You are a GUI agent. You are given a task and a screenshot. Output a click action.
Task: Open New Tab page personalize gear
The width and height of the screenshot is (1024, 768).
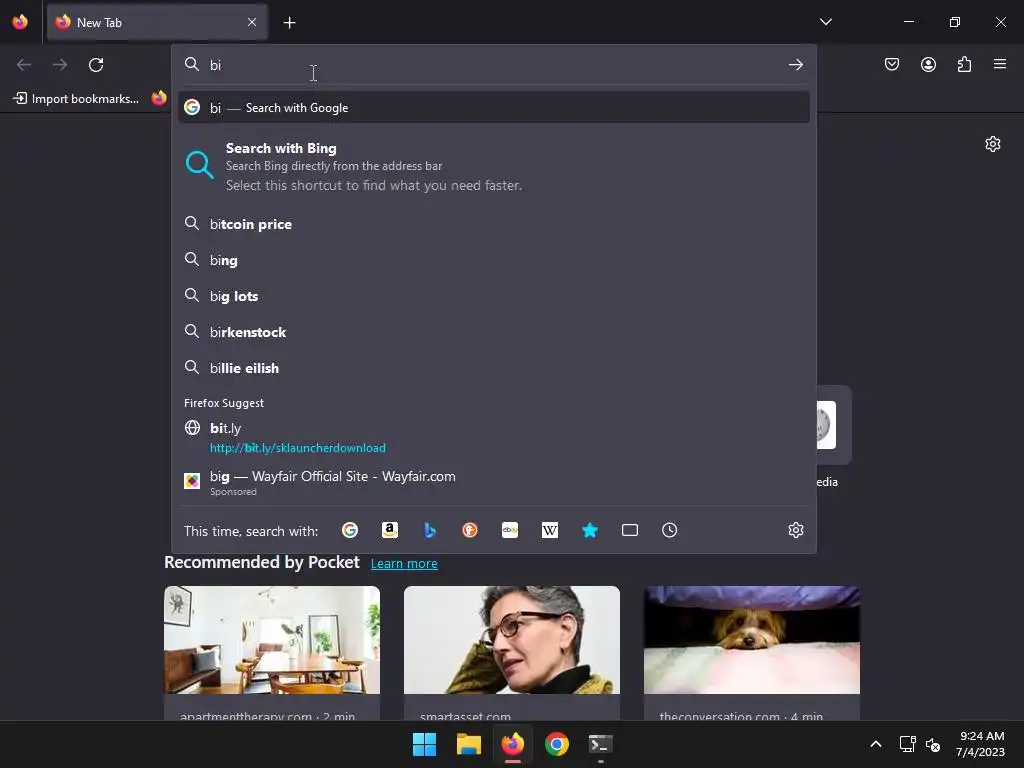click(x=993, y=144)
